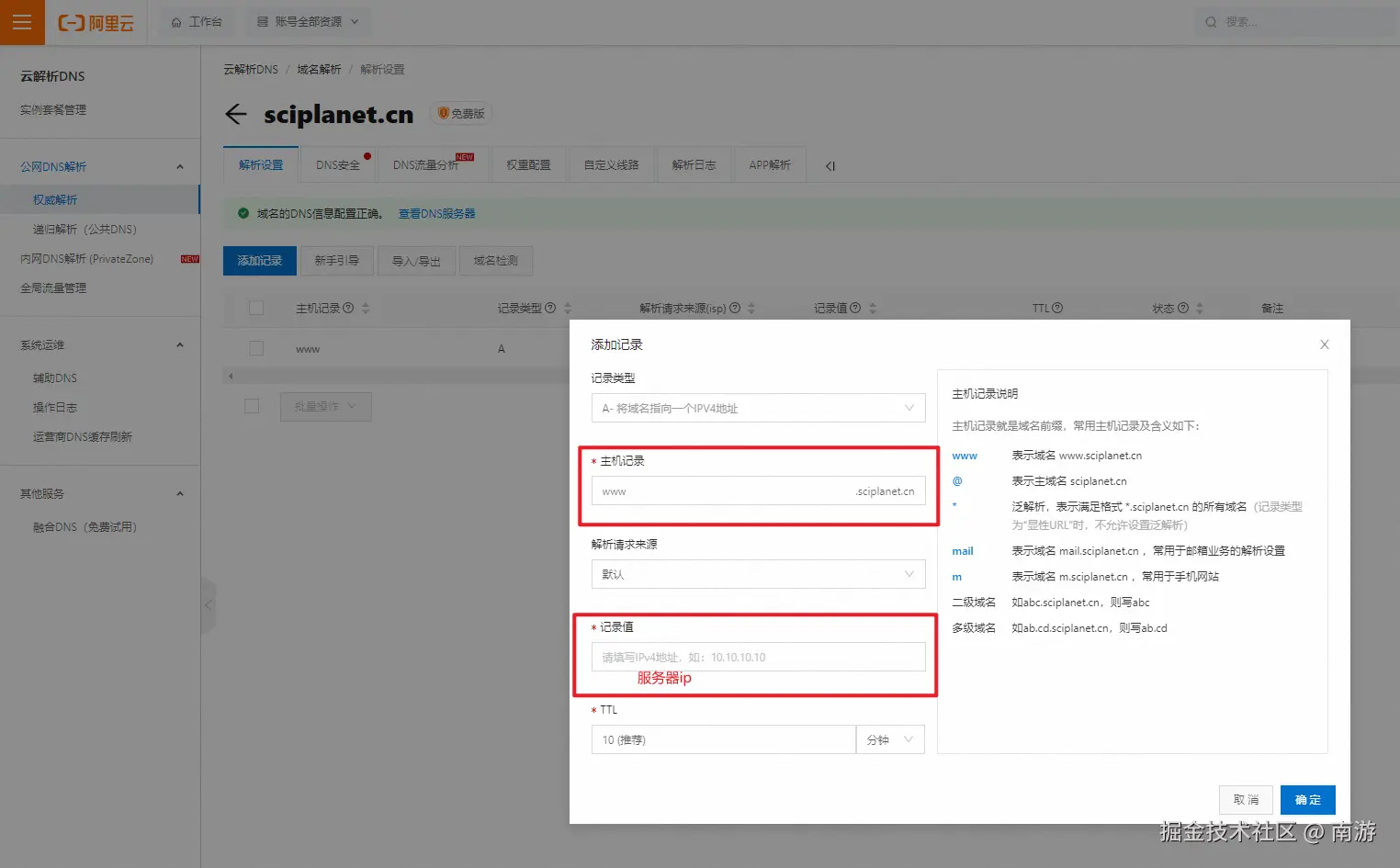Screen dimensions: 1400x868
Task: Switch to the 自定义线路 tab
Action: (x=611, y=164)
